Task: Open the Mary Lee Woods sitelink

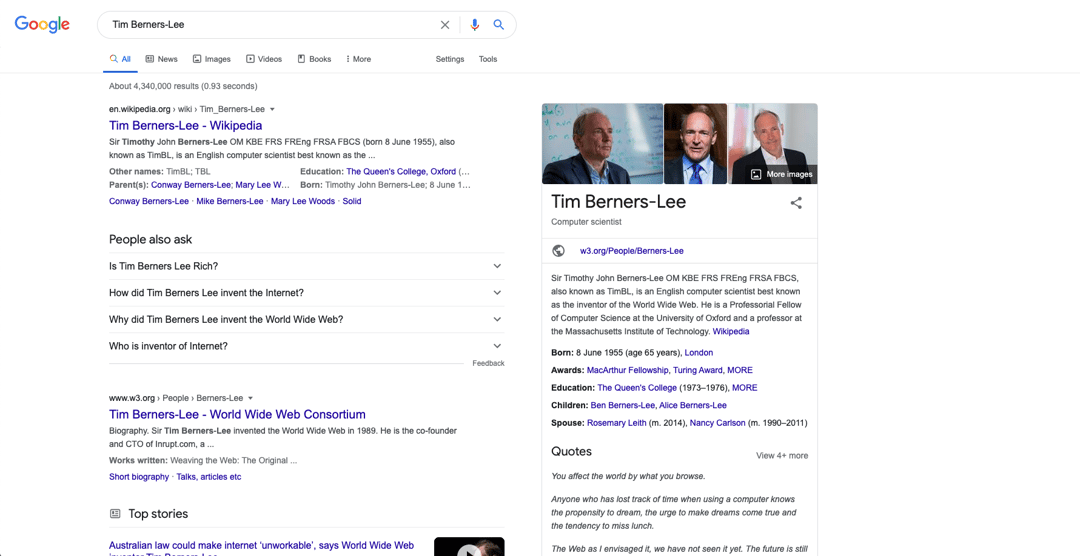Action: [x=302, y=201]
